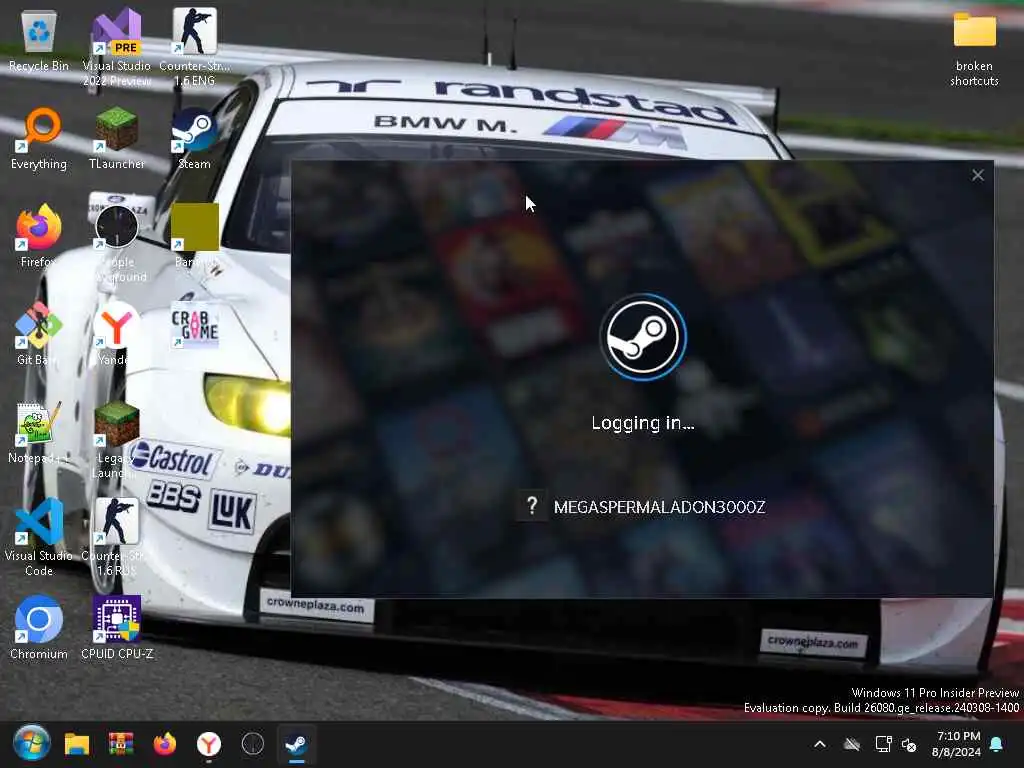
Task: Click the Logging in... status text
Action: [x=643, y=423]
